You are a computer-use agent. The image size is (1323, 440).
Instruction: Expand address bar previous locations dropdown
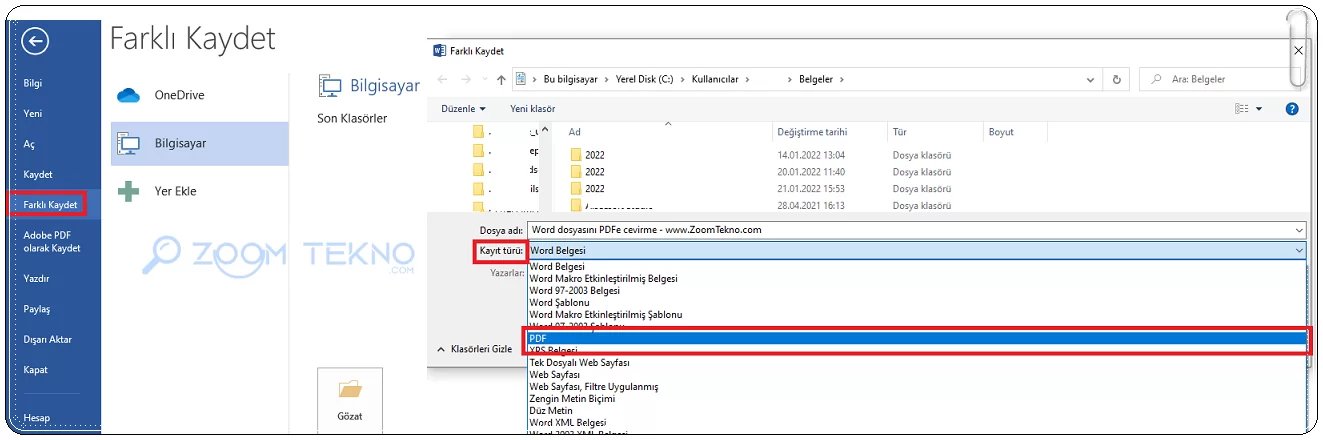1091,79
